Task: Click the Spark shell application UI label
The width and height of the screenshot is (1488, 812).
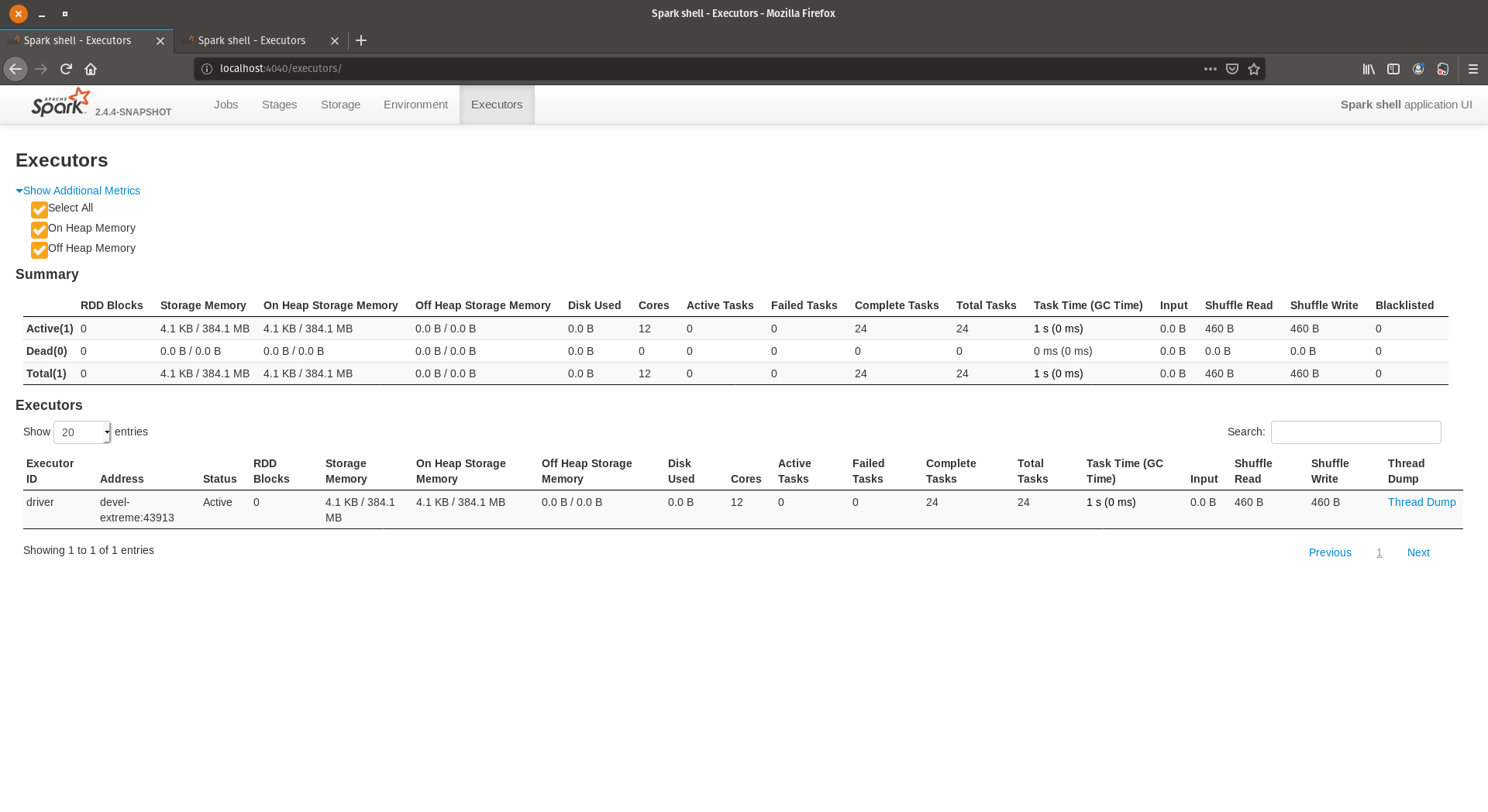Action: [1406, 105]
